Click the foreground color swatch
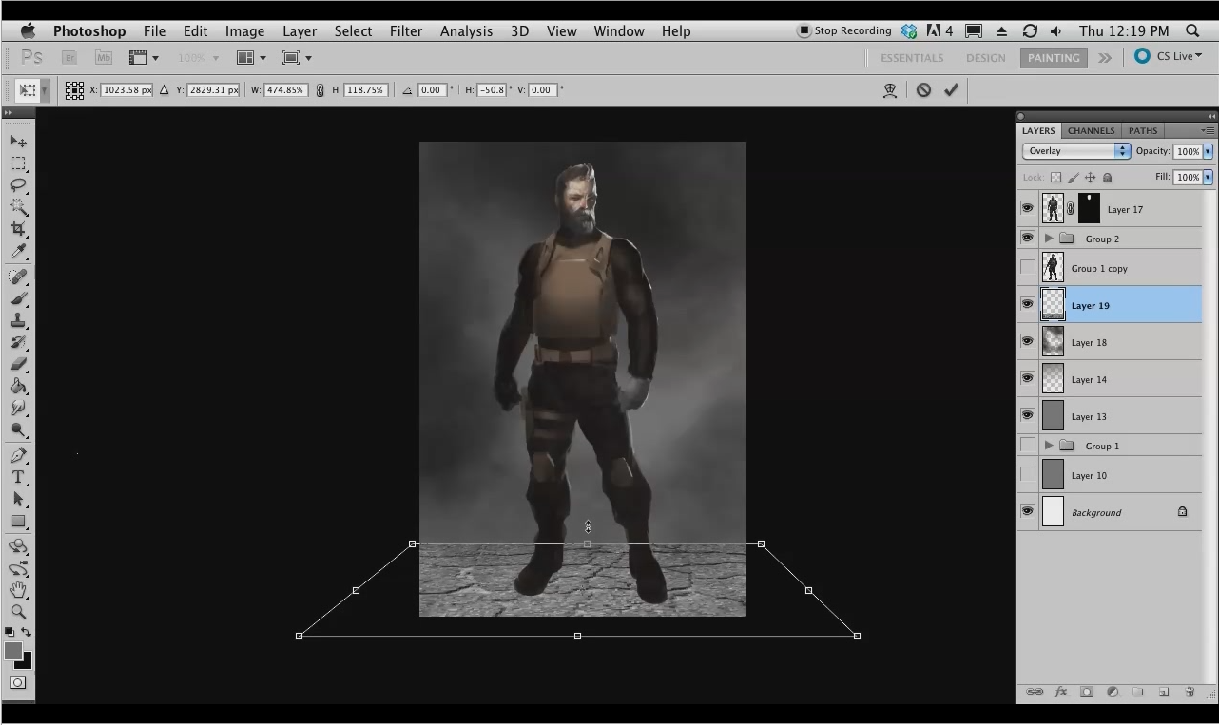1219x725 pixels. click(x=13, y=651)
